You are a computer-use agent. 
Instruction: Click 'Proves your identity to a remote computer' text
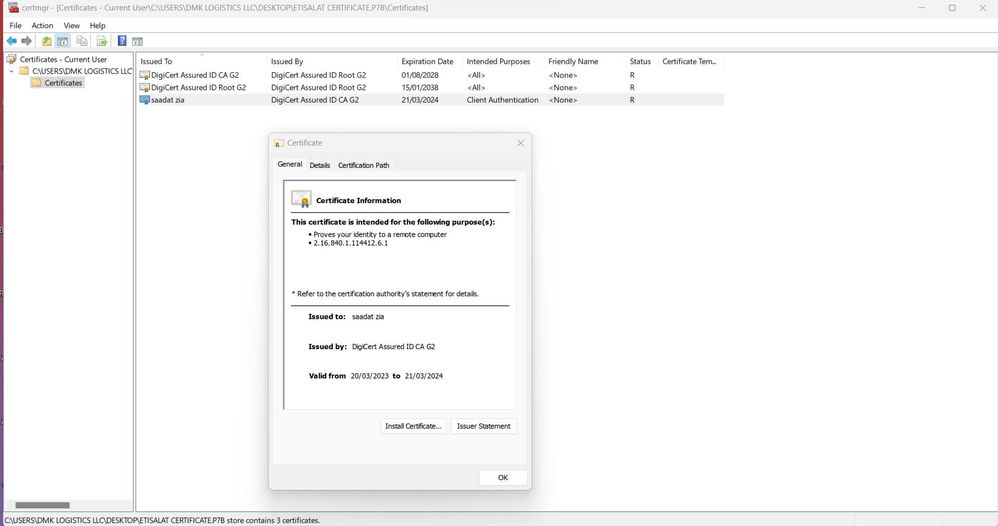pyautogui.click(x=380, y=234)
